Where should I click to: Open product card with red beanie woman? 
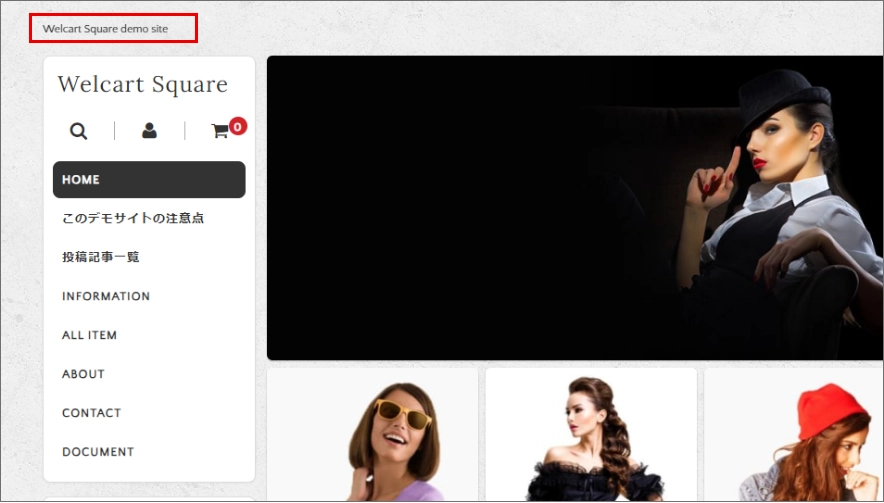point(794,435)
